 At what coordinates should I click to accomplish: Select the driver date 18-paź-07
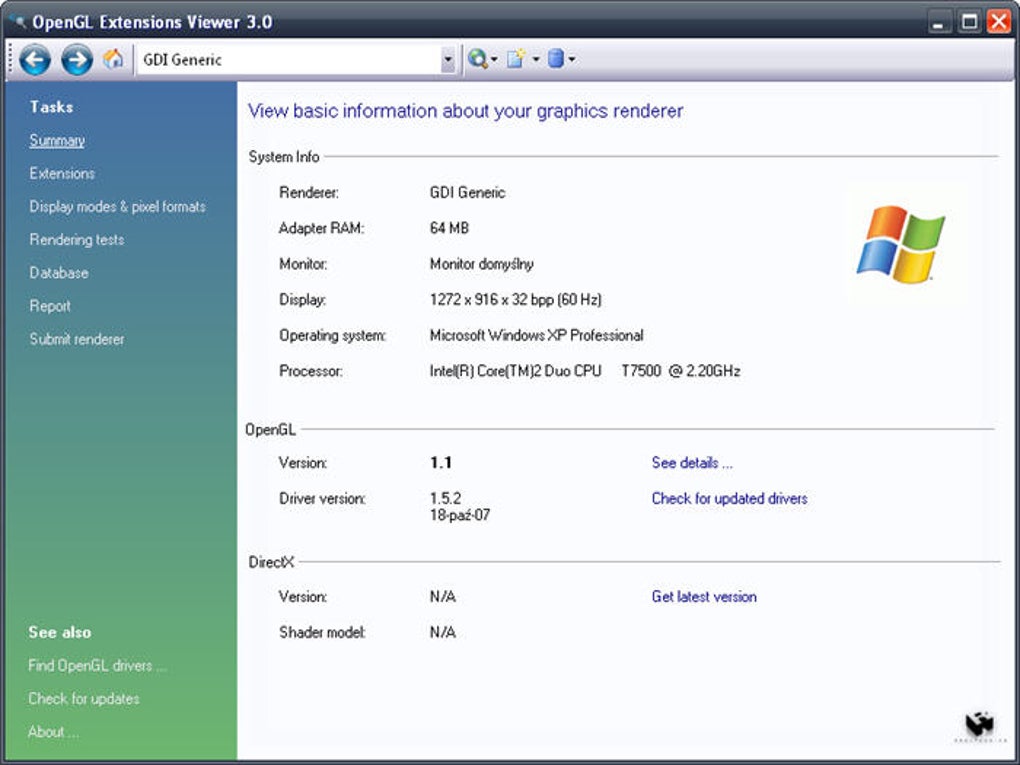[x=459, y=515]
